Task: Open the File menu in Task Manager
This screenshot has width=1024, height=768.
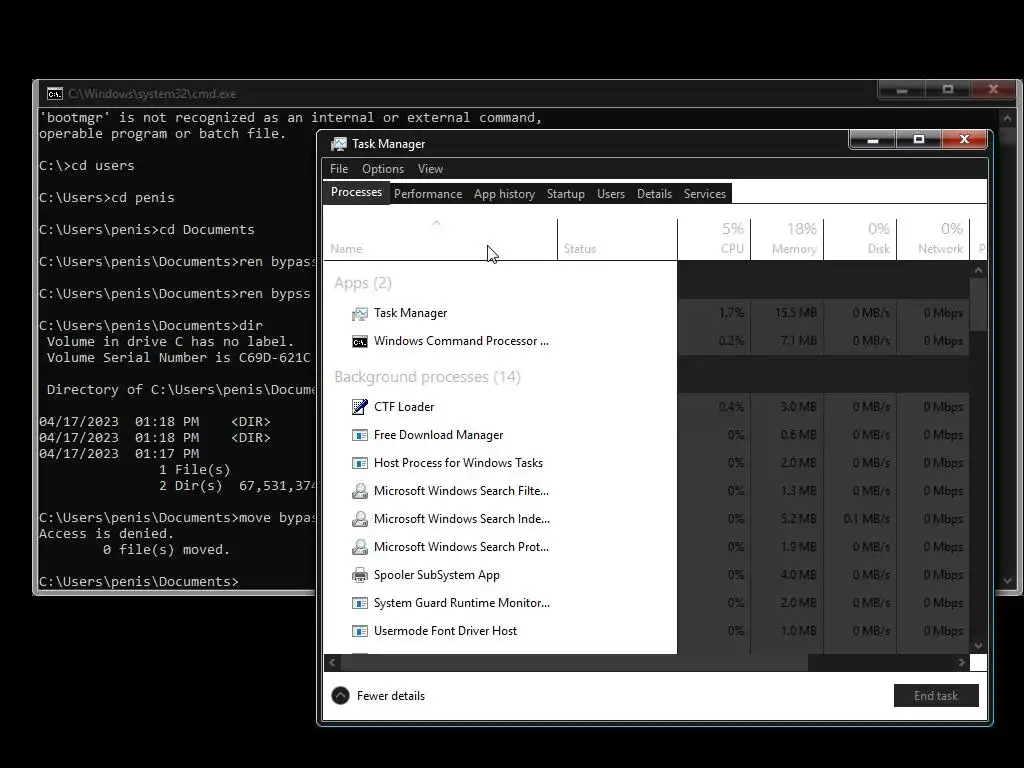Action: pyautogui.click(x=339, y=168)
